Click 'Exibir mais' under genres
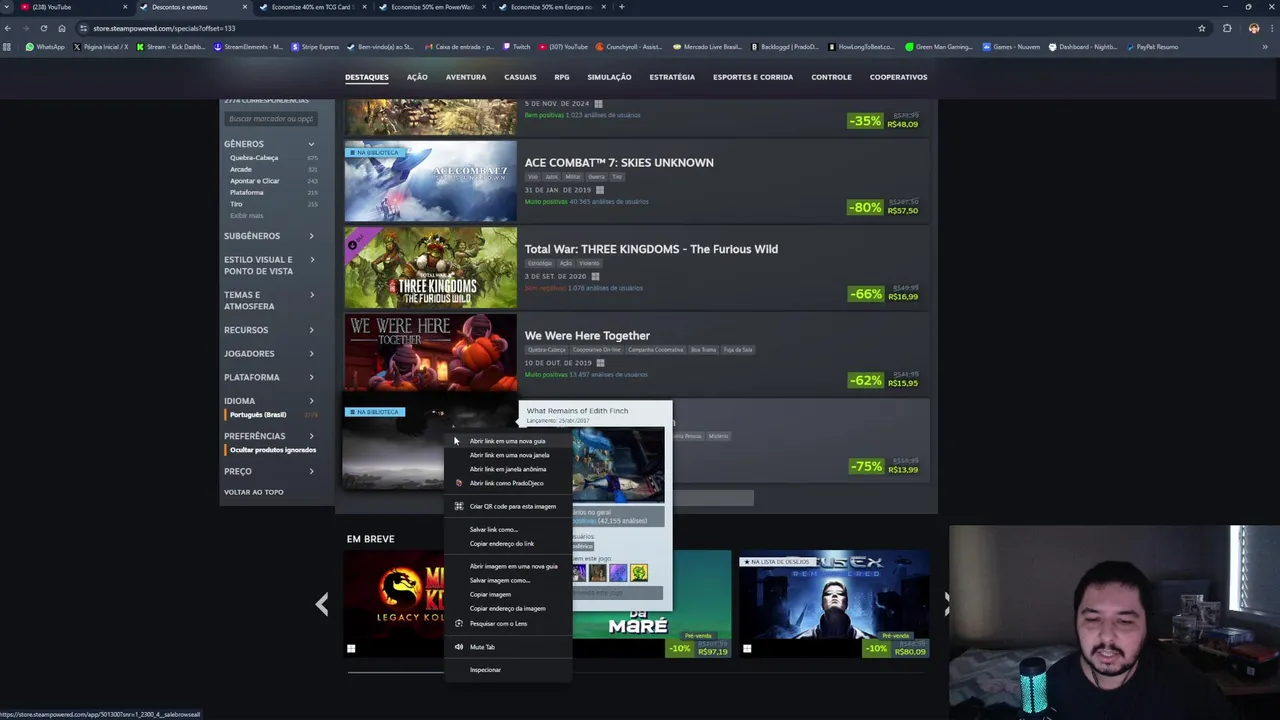Viewport: 1280px width, 720px height. coord(247,216)
